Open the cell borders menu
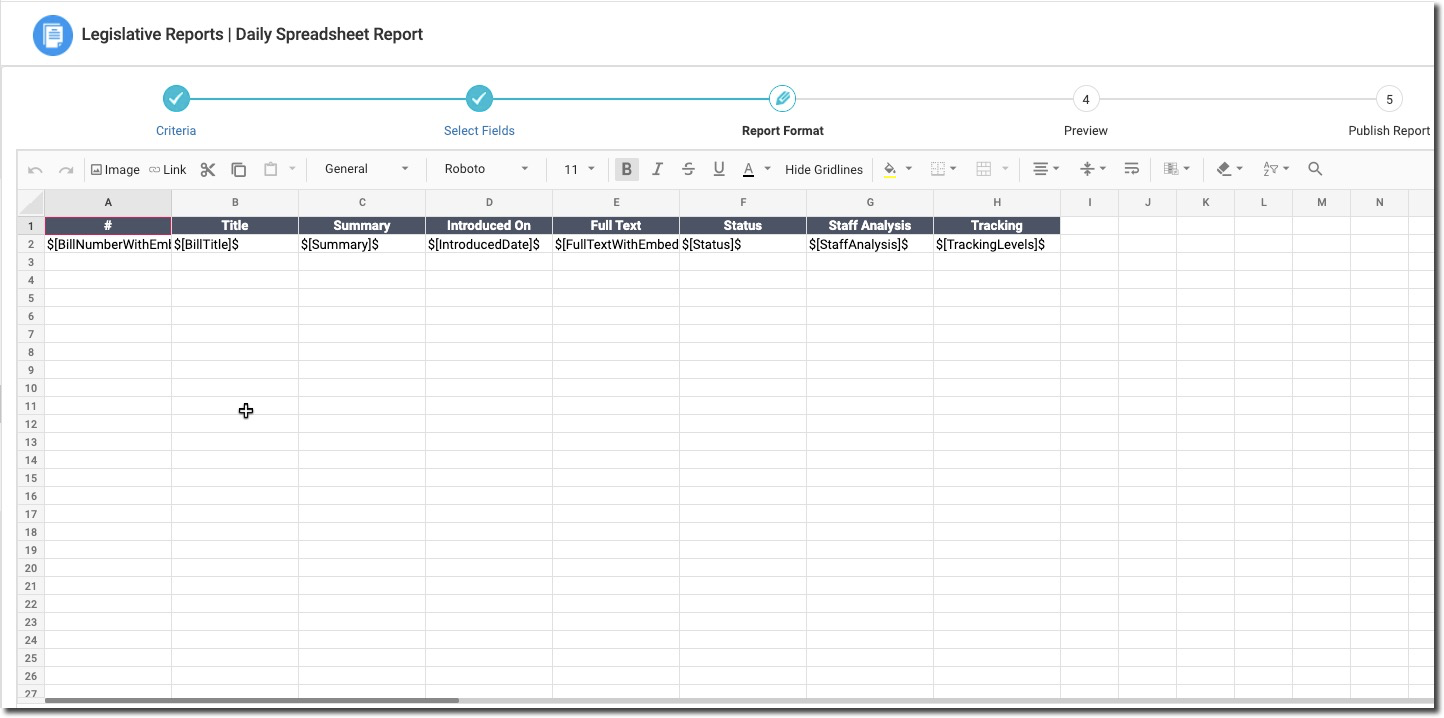 [x=943, y=169]
